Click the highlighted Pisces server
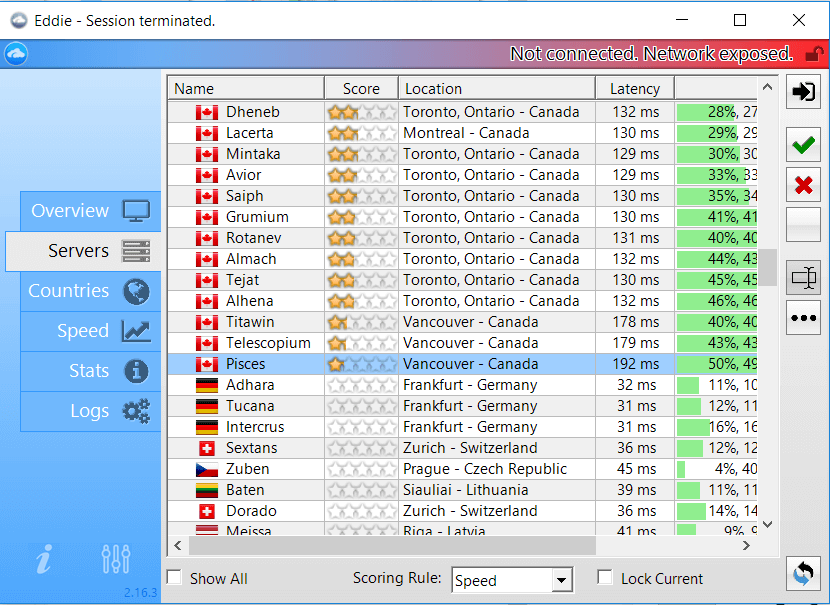 463,364
